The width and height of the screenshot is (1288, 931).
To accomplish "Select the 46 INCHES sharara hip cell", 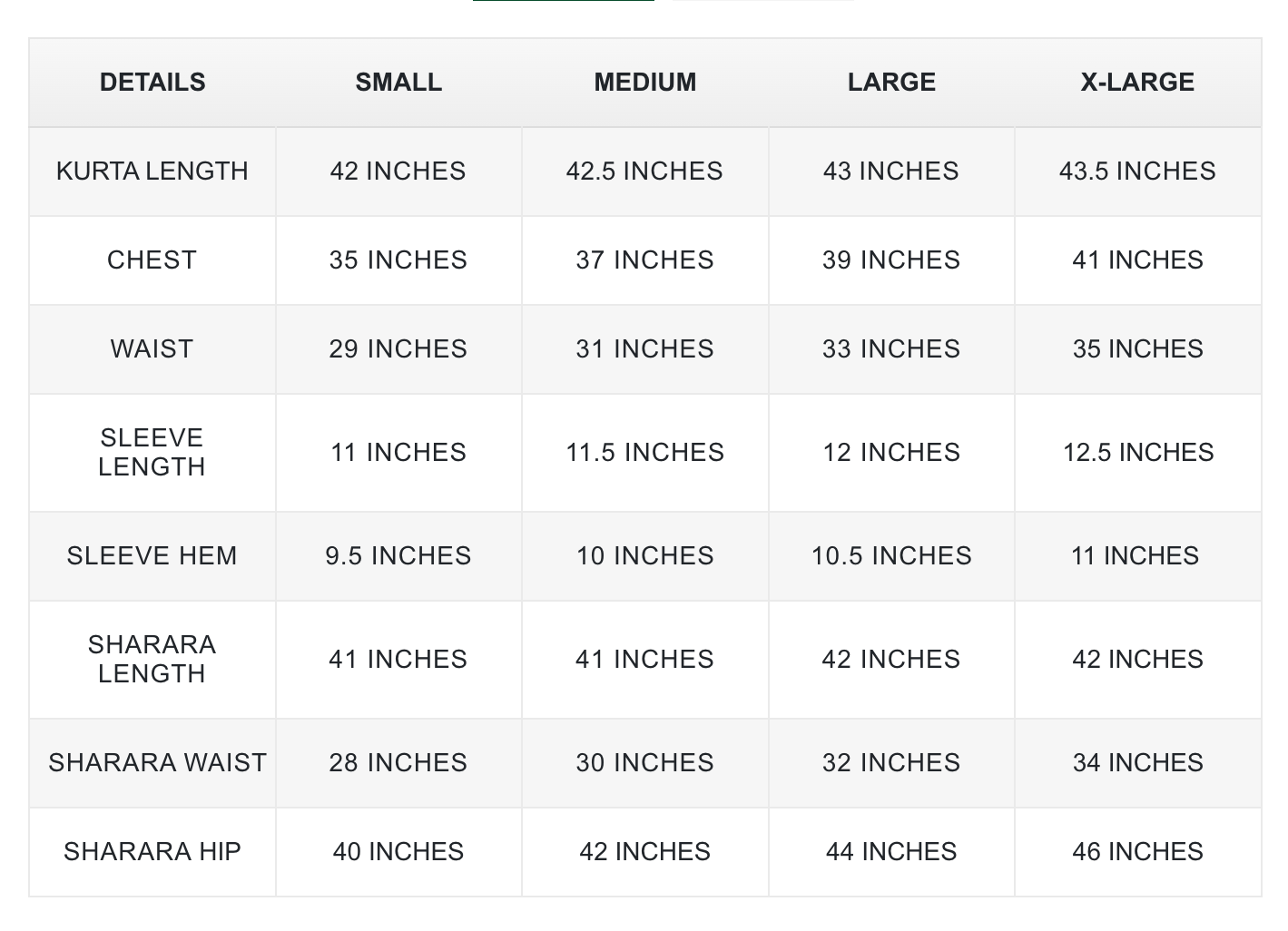I will pos(1138,852).
